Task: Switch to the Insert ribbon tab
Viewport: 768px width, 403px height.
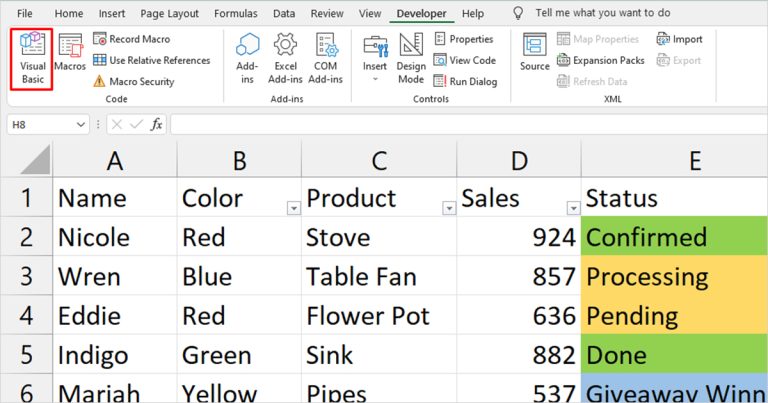Action: [x=112, y=13]
